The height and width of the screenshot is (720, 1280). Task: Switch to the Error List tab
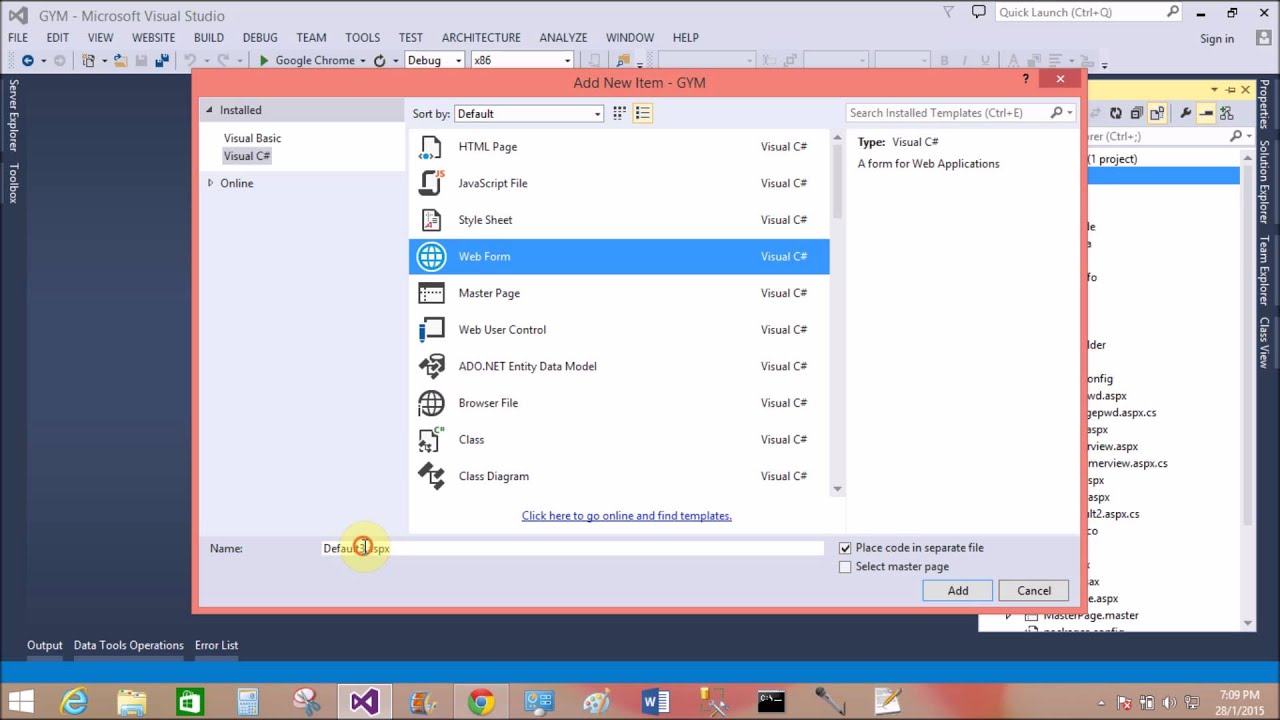tap(216, 646)
